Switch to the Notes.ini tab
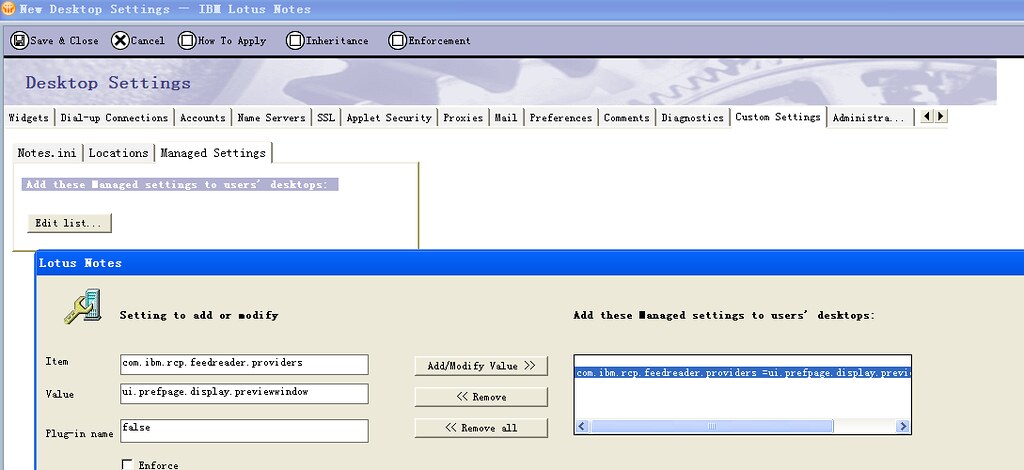1024x470 pixels. pyautogui.click(x=47, y=153)
